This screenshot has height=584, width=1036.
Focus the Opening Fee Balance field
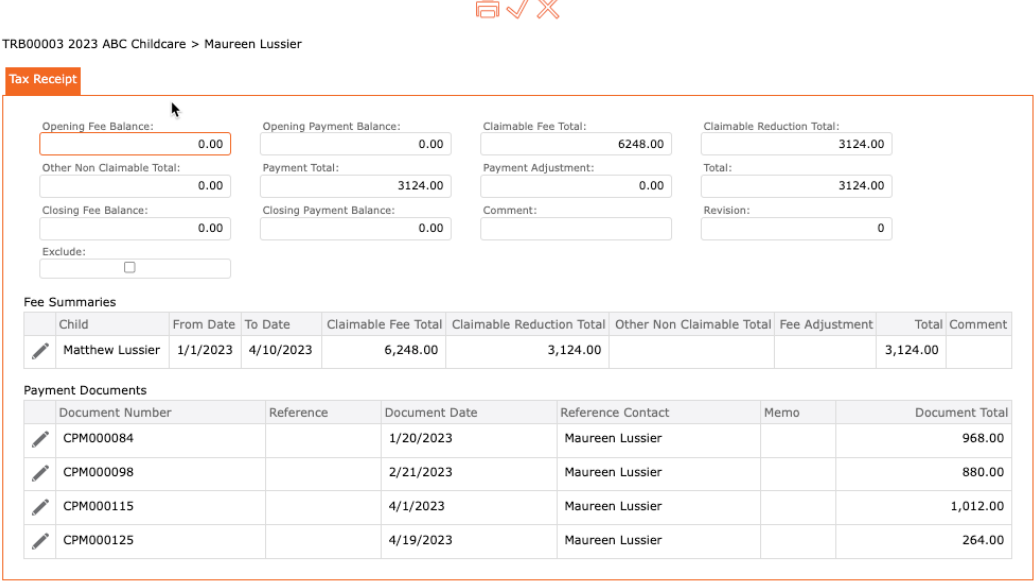coord(135,144)
